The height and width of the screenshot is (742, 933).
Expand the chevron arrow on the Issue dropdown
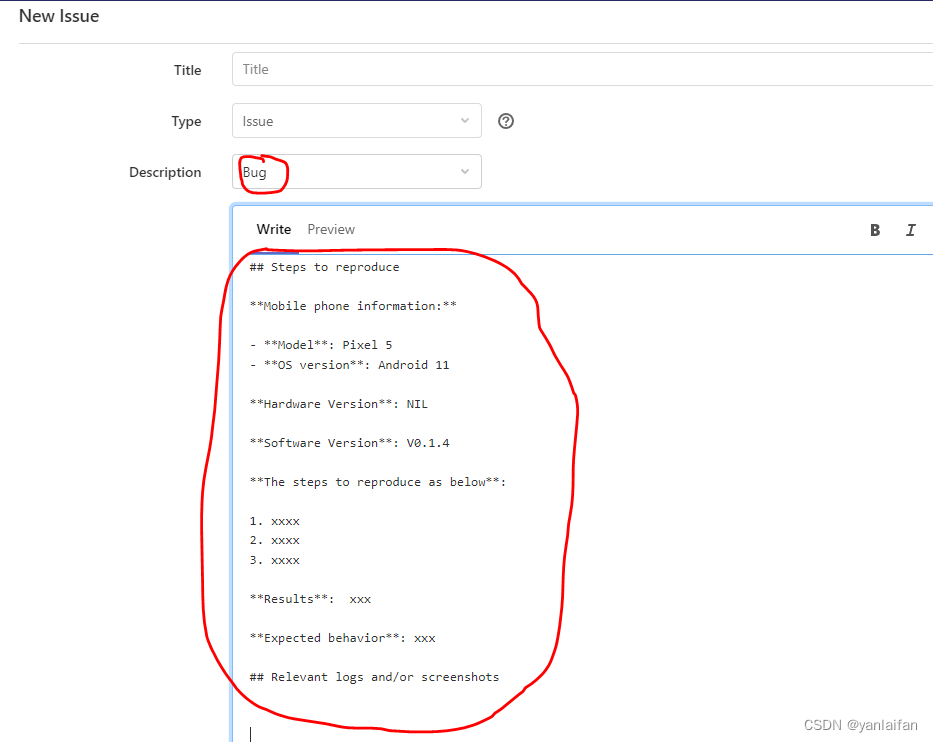[466, 120]
